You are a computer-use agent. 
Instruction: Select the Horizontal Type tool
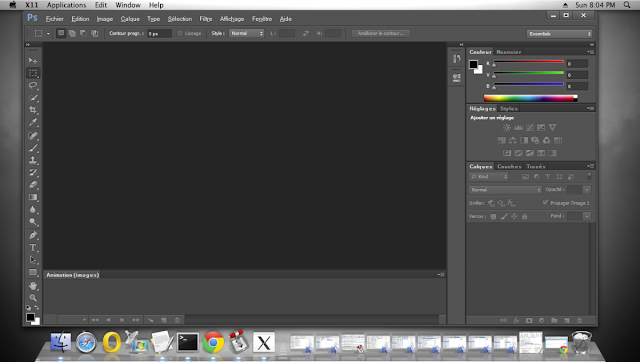click(x=33, y=247)
